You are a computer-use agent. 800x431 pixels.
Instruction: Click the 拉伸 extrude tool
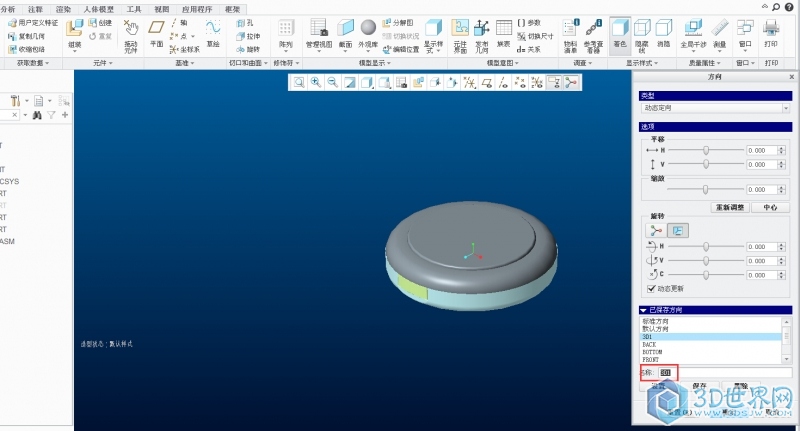point(248,36)
